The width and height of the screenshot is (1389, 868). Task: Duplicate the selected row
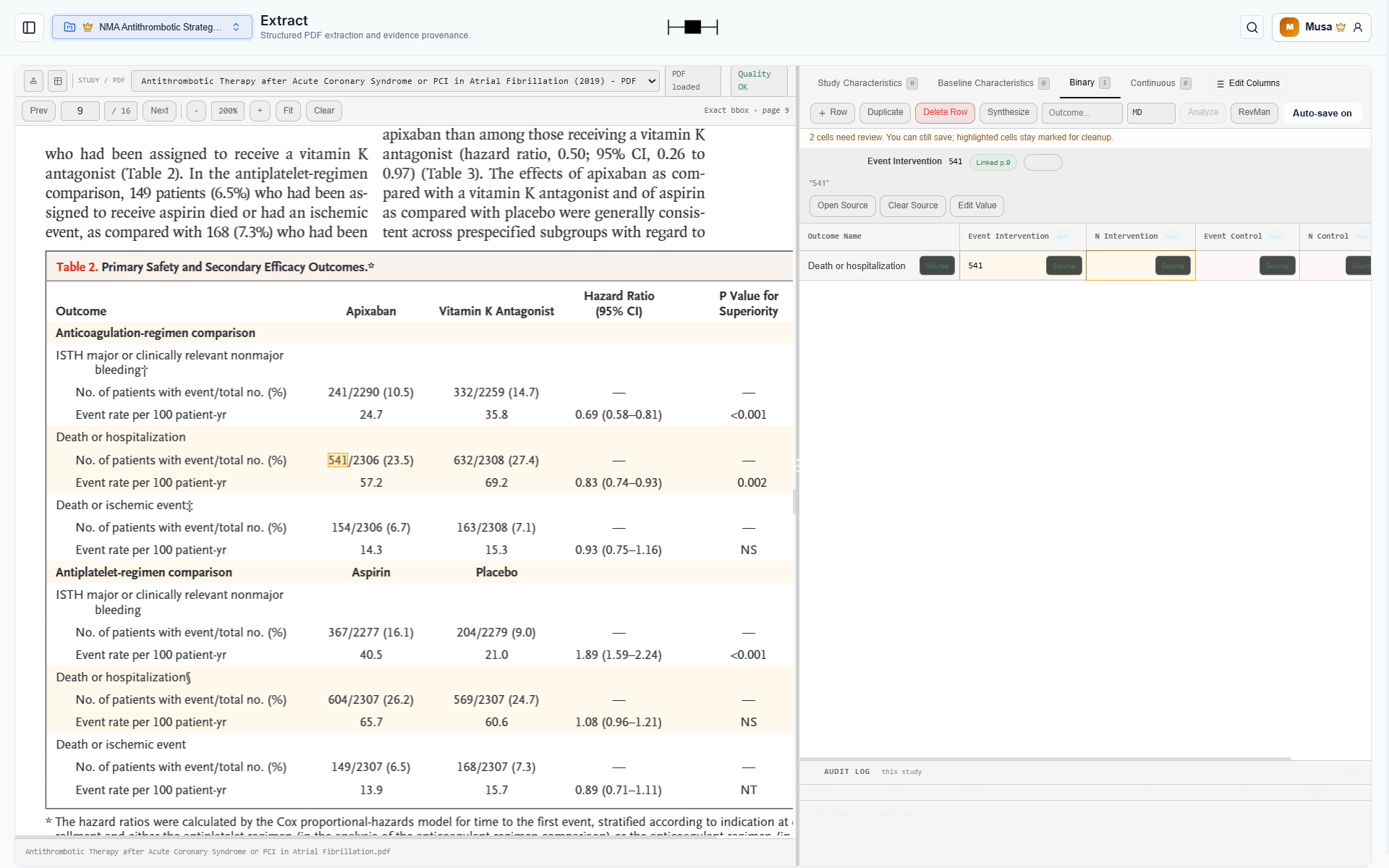(885, 113)
